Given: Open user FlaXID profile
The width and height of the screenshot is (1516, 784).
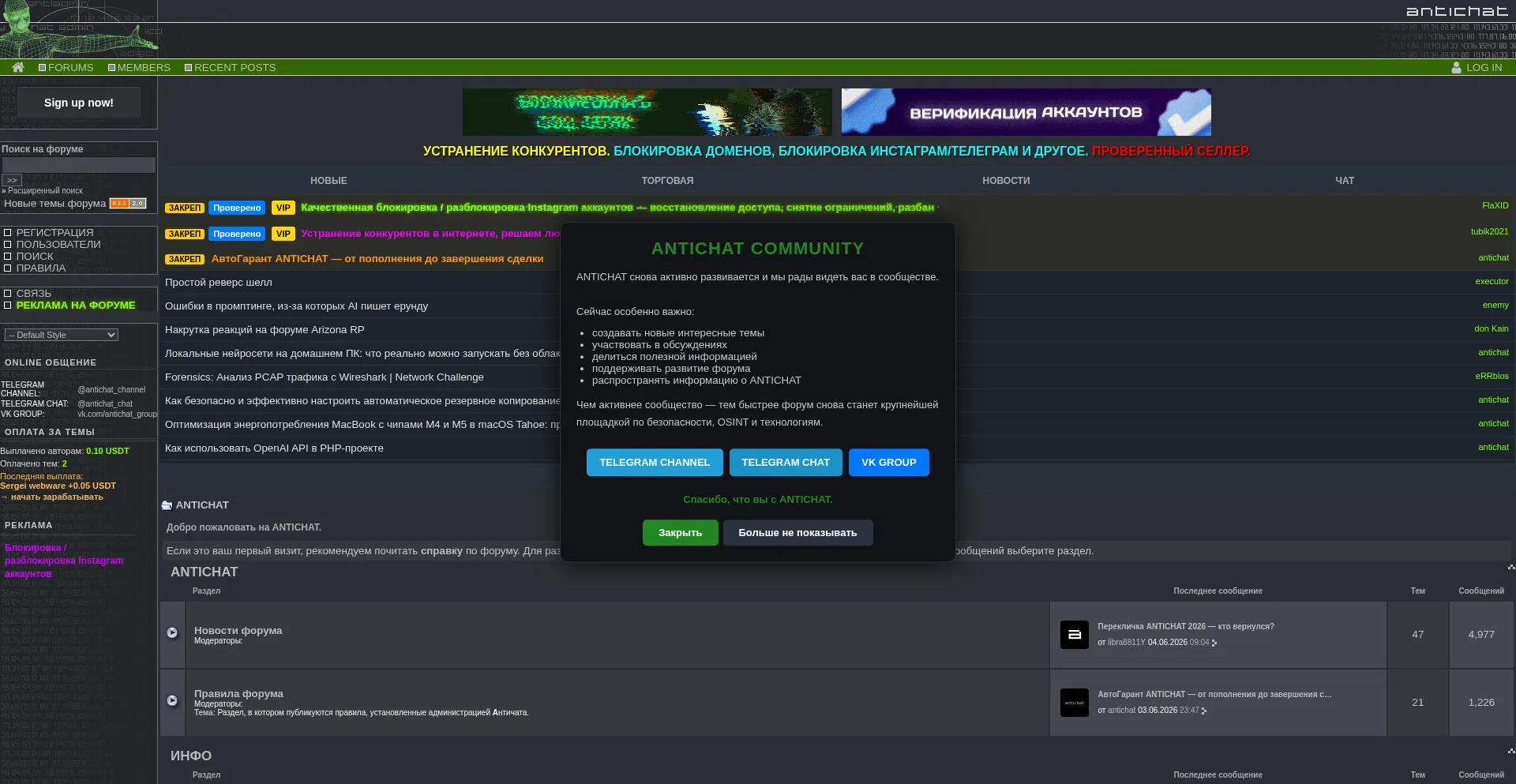Looking at the screenshot, I should coord(1495,205).
